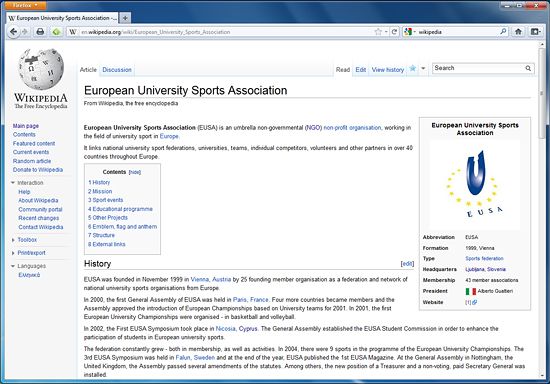Jump to 8 External links in Contents

tap(106, 244)
